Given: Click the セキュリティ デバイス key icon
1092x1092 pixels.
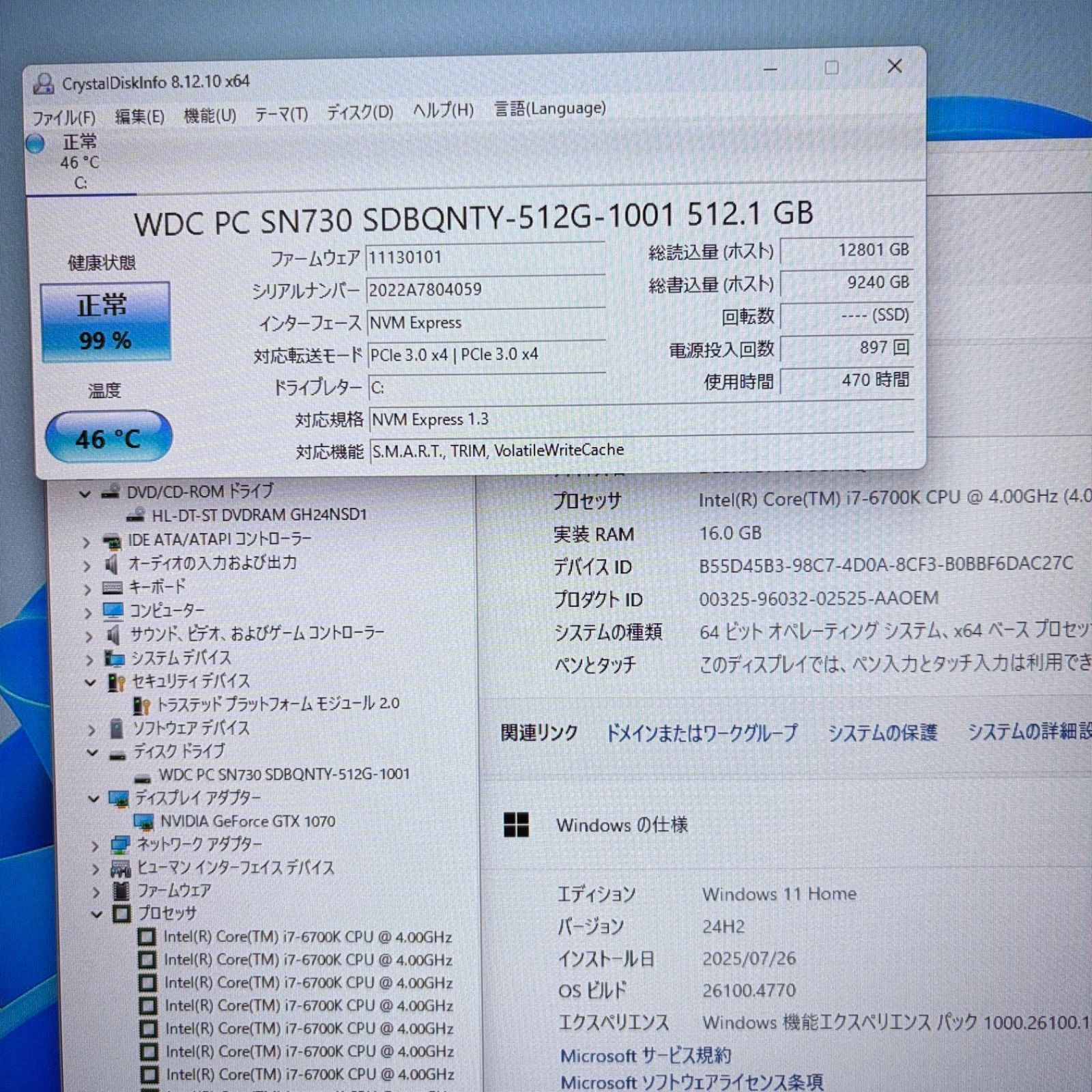Looking at the screenshot, I should click(116, 682).
